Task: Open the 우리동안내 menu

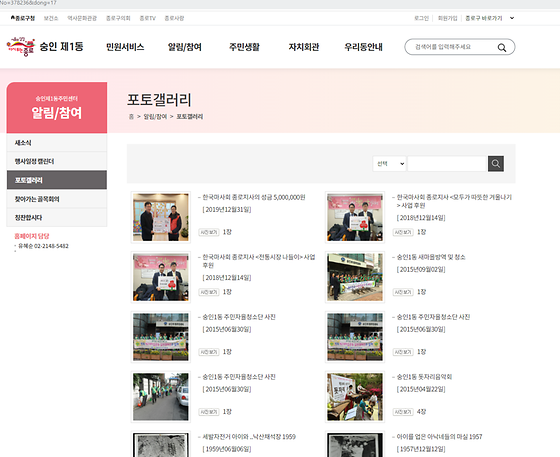Action: pos(363,47)
